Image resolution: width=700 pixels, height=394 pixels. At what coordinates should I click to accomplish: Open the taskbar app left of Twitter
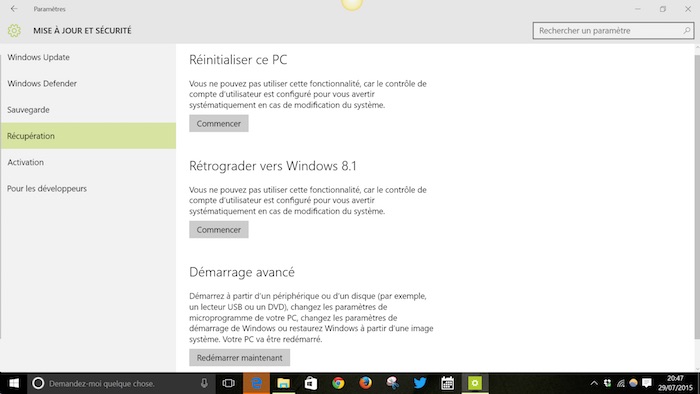[392, 383]
